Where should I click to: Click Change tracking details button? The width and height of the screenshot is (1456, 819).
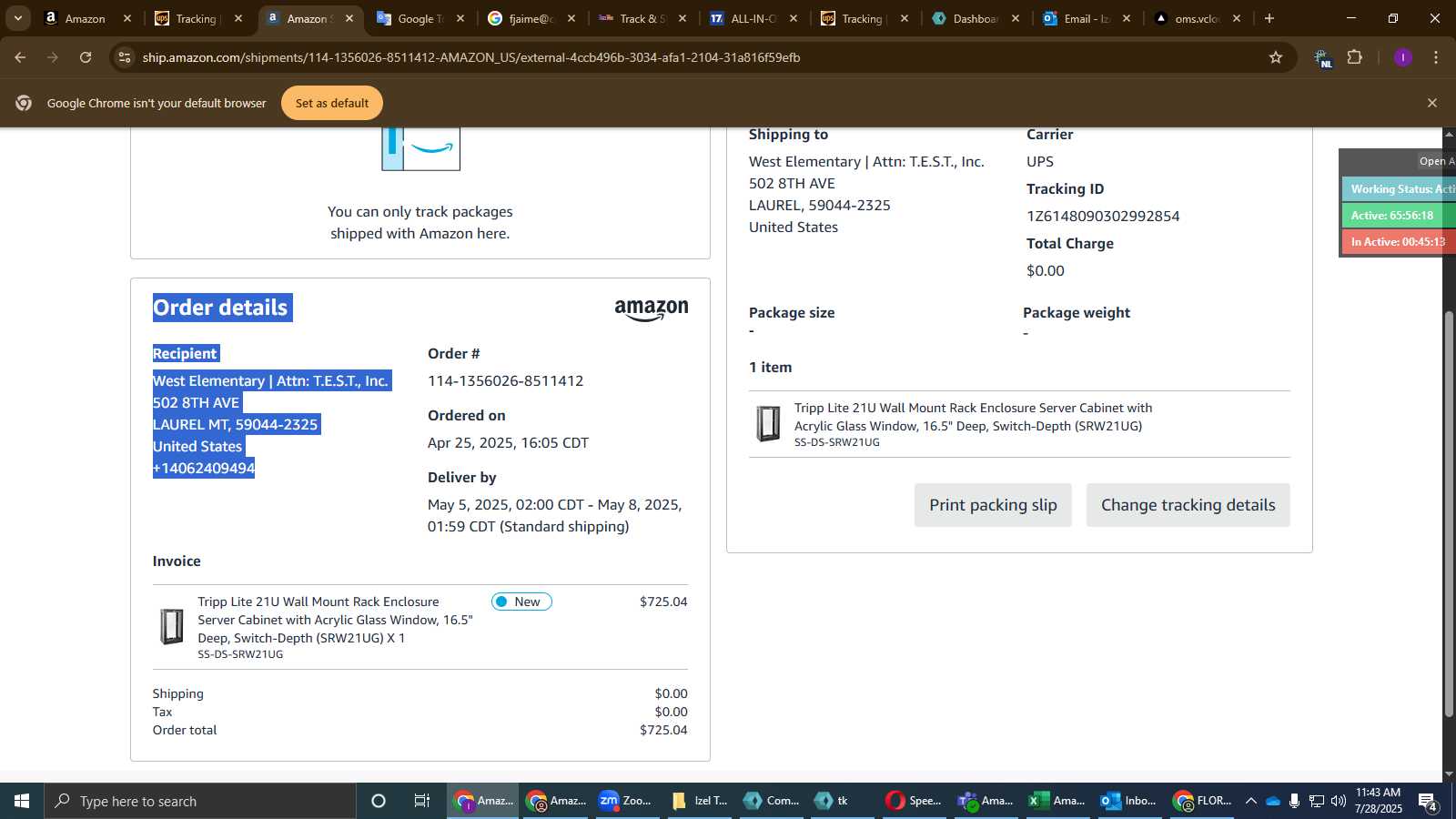1188,505
